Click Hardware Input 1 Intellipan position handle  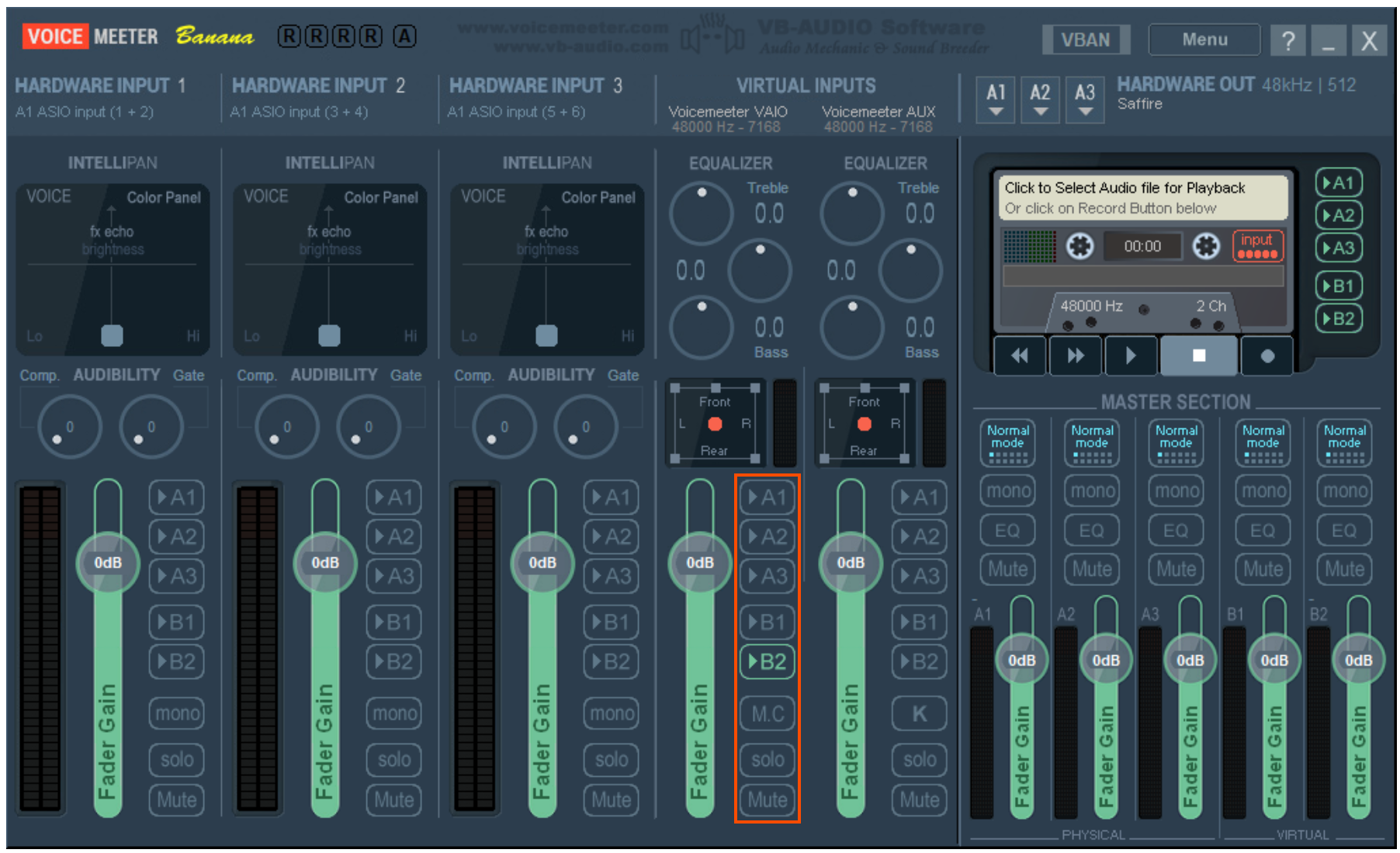click(113, 335)
